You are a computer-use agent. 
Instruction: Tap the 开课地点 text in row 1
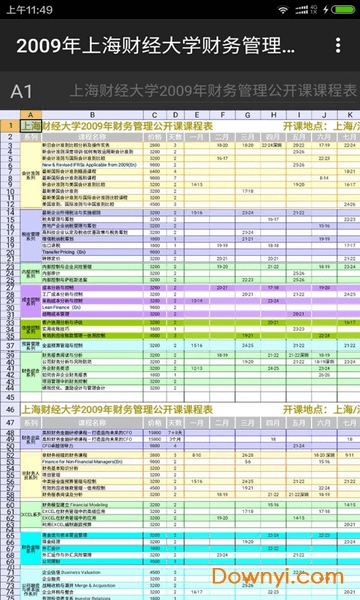point(321,126)
